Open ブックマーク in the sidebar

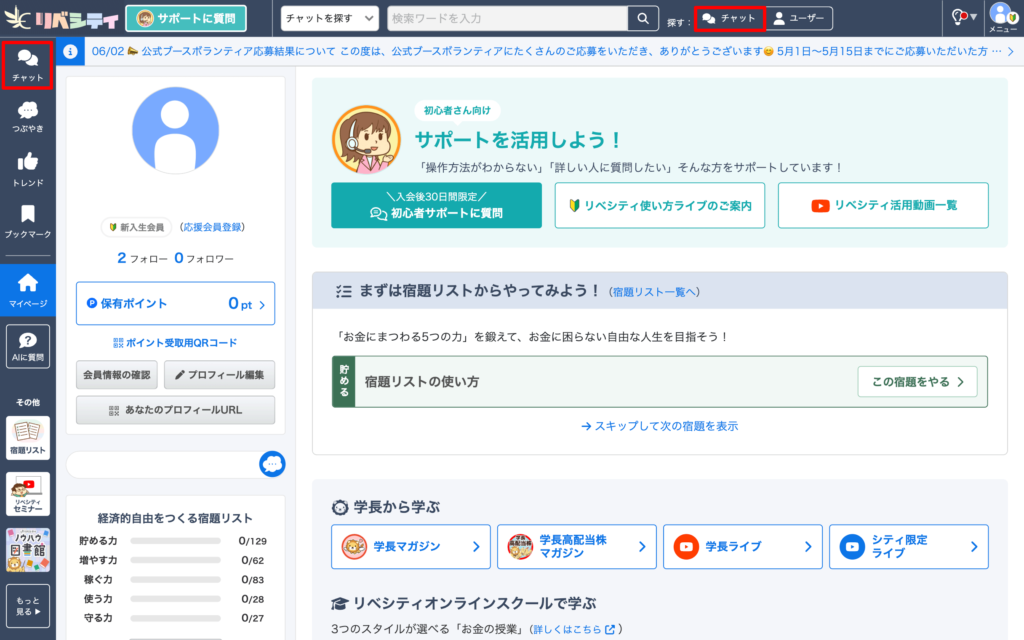coord(27,222)
